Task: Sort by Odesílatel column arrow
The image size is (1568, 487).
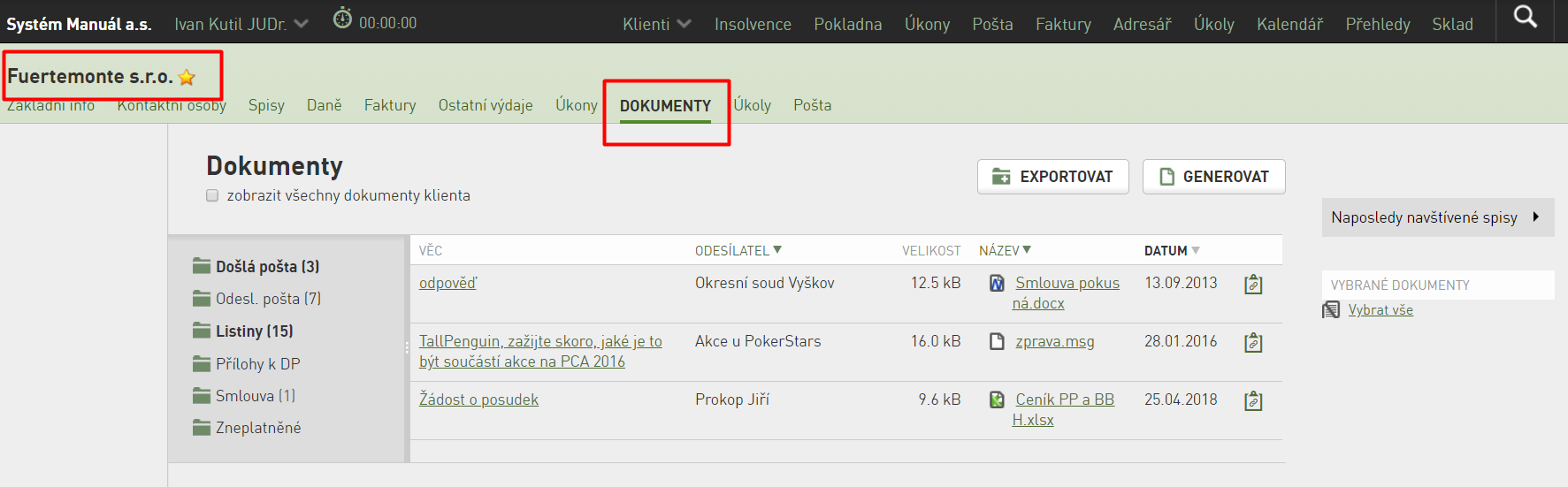Action: (777, 250)
